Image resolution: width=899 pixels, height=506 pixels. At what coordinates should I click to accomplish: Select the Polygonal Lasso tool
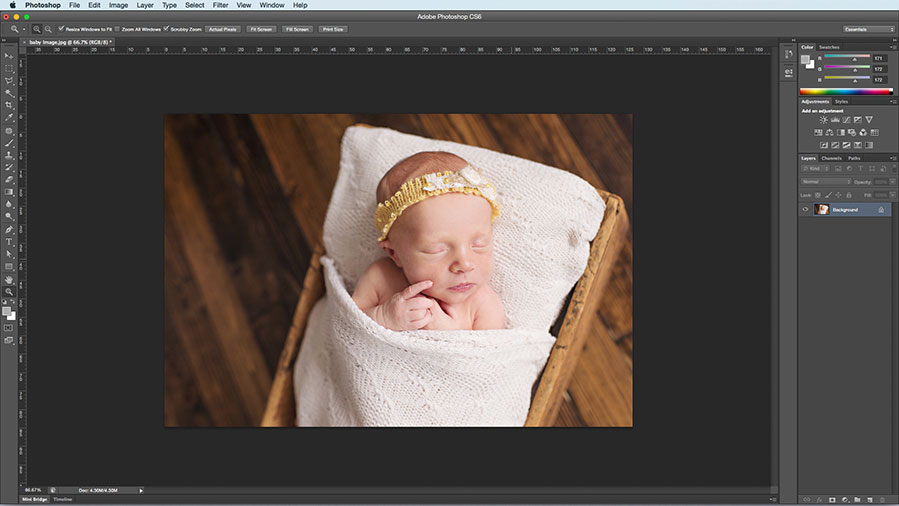[x=9, y=81]
